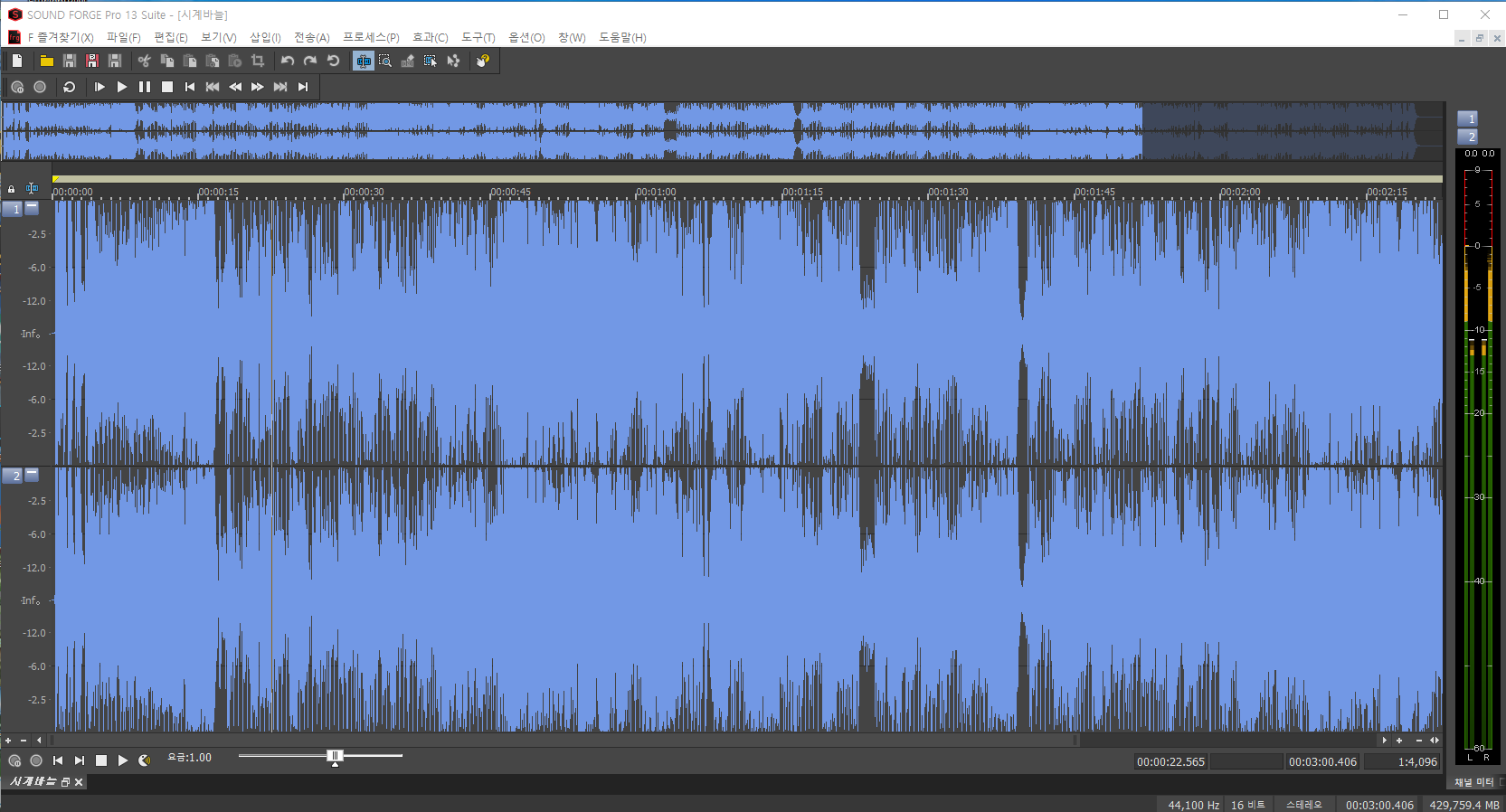Click the scrub tool icon by rate

tap(145, 760)
